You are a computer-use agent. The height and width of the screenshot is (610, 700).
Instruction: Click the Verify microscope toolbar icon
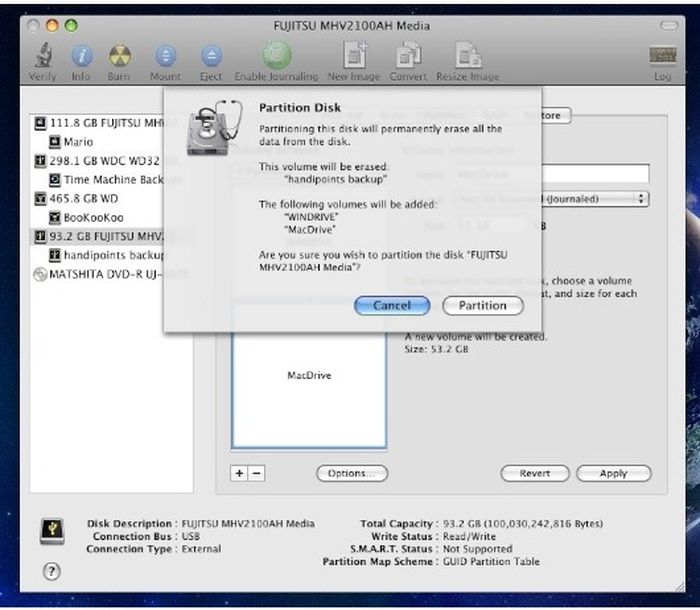point(43,56)
